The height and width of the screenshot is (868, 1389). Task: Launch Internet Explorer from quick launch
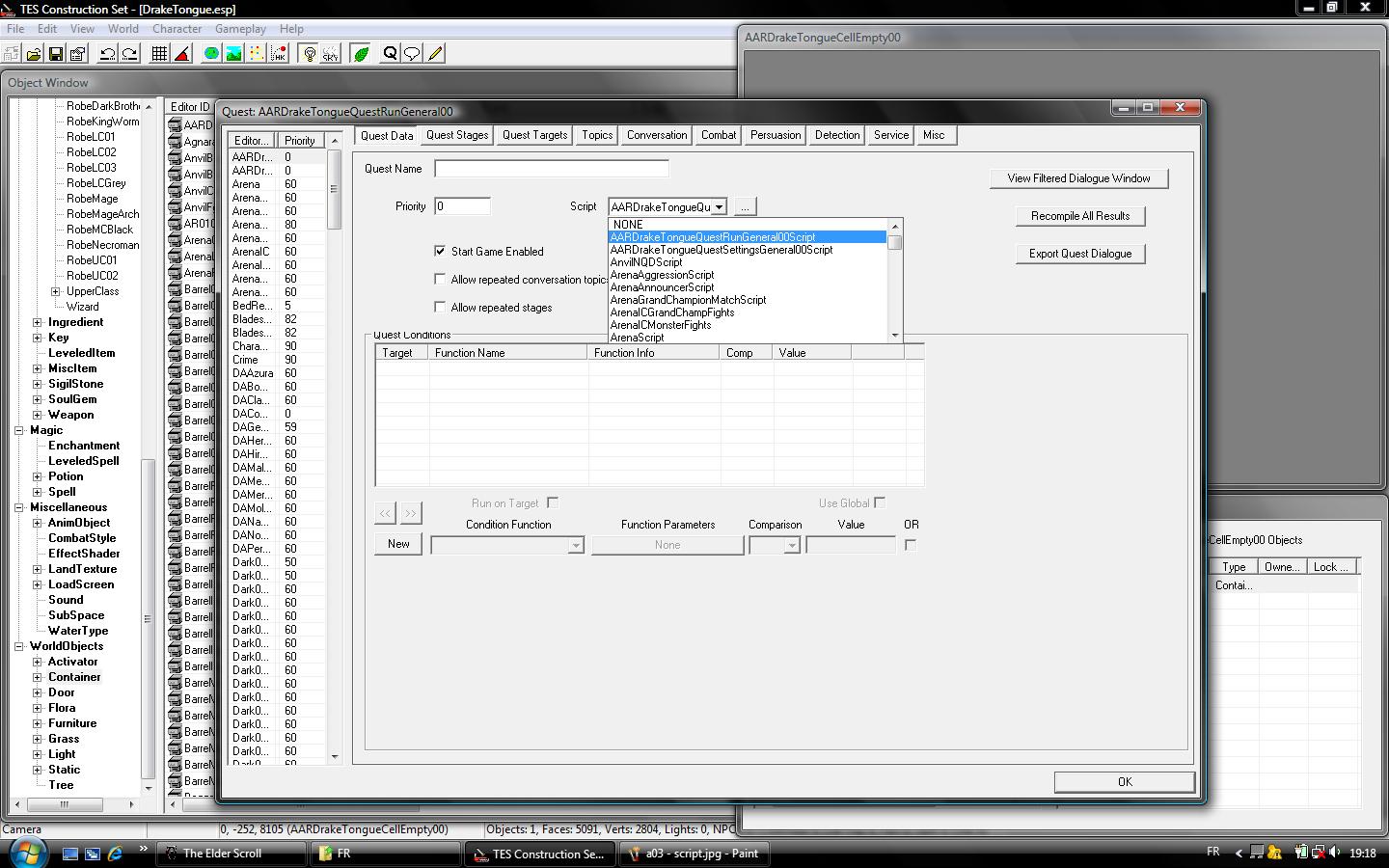[115, 854]
